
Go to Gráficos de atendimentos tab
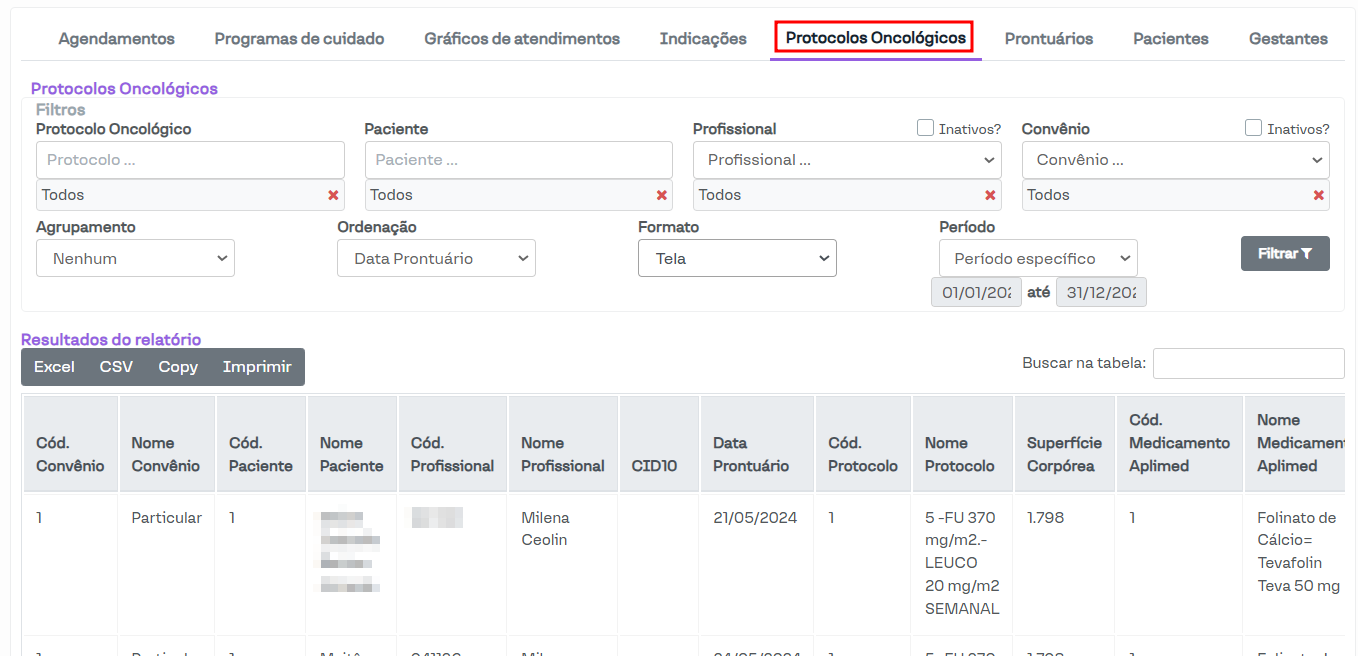pyautogui.click(x=521, y=39)
